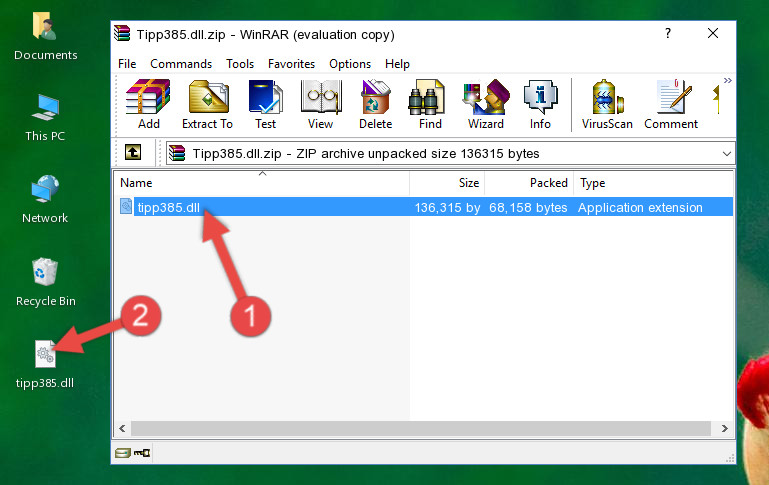
Task: Run VirusScan on the archive
Action: (607, 104)
